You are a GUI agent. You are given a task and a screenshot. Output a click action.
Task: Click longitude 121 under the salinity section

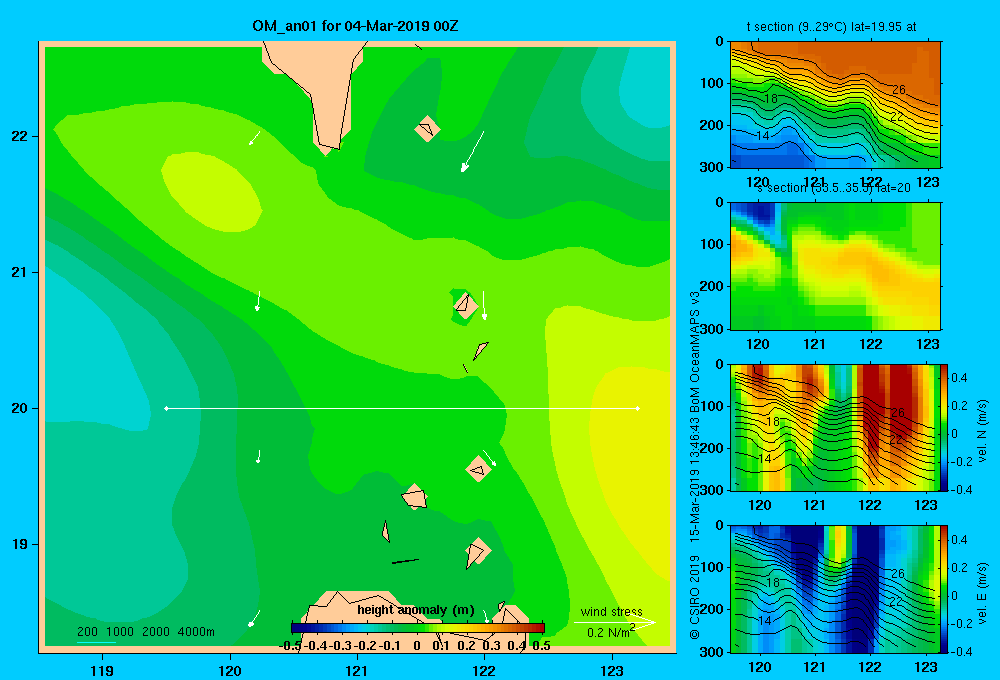(x=814, y=344)
